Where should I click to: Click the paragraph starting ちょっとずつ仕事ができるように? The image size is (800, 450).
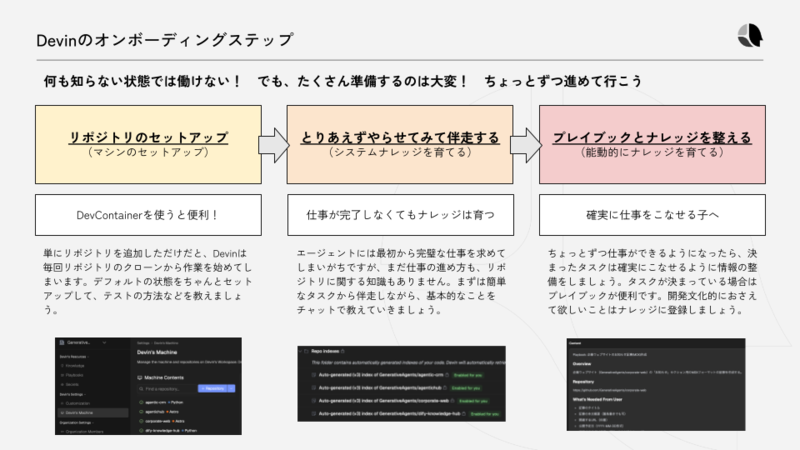(653, 281)
